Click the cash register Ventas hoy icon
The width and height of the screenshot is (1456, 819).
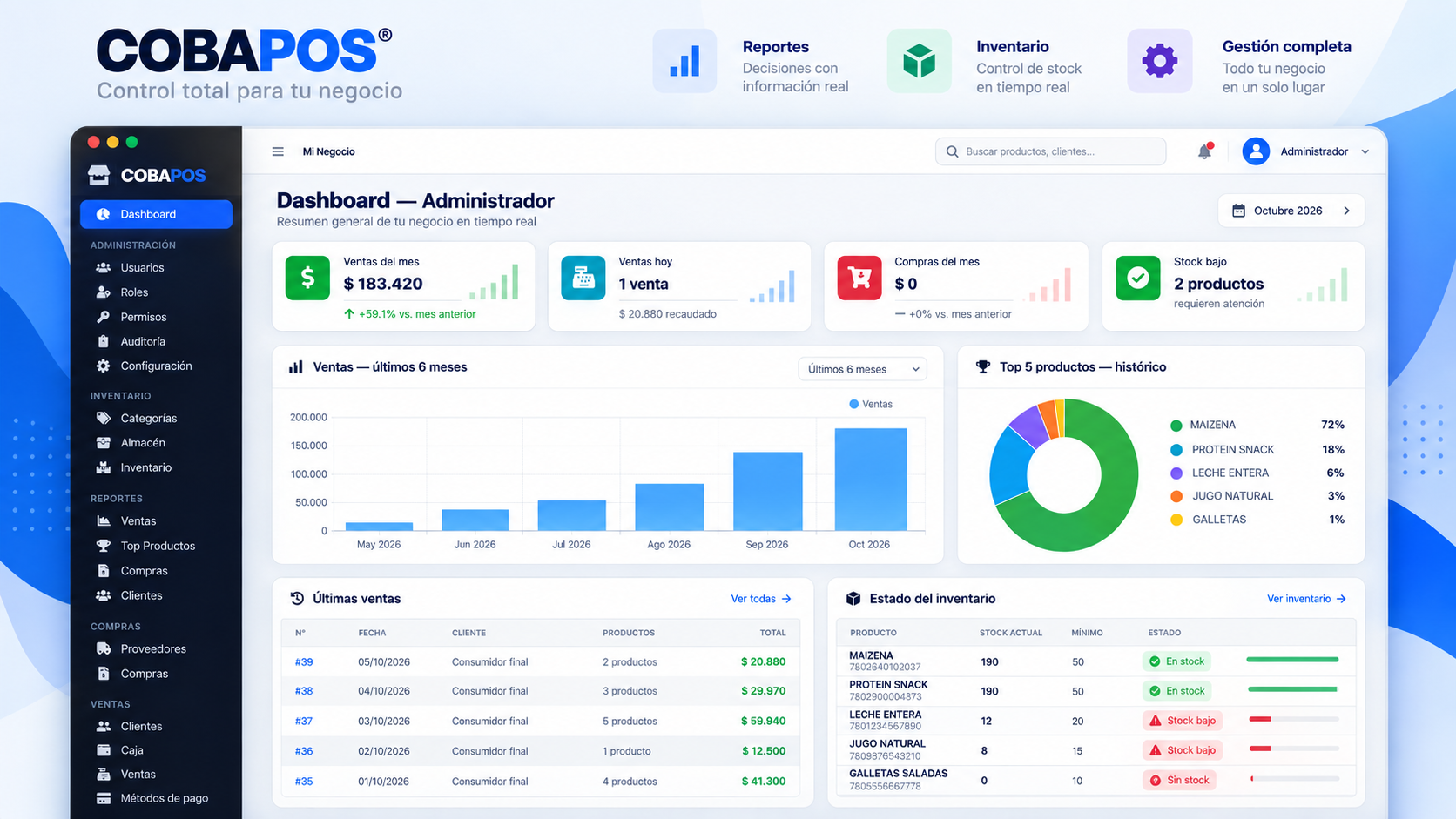(583, 278)
